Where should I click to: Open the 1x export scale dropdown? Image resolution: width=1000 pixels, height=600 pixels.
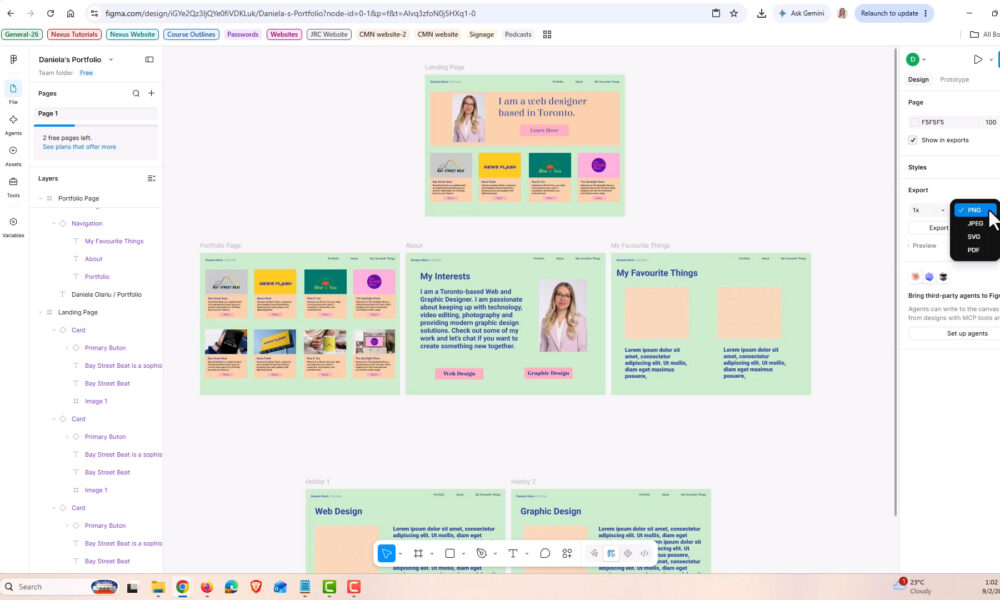pyautogui.click(x=929, y=210)
